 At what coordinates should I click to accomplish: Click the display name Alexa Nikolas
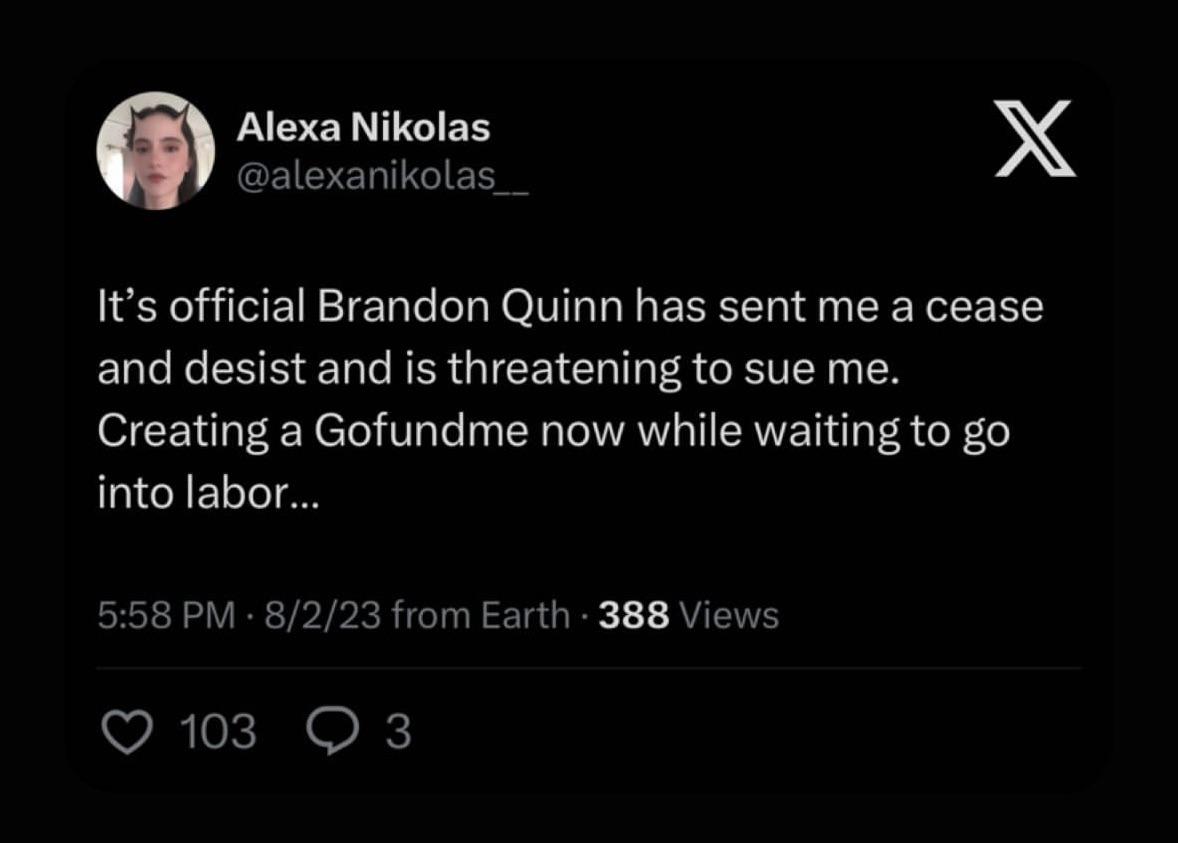[363, 127]
